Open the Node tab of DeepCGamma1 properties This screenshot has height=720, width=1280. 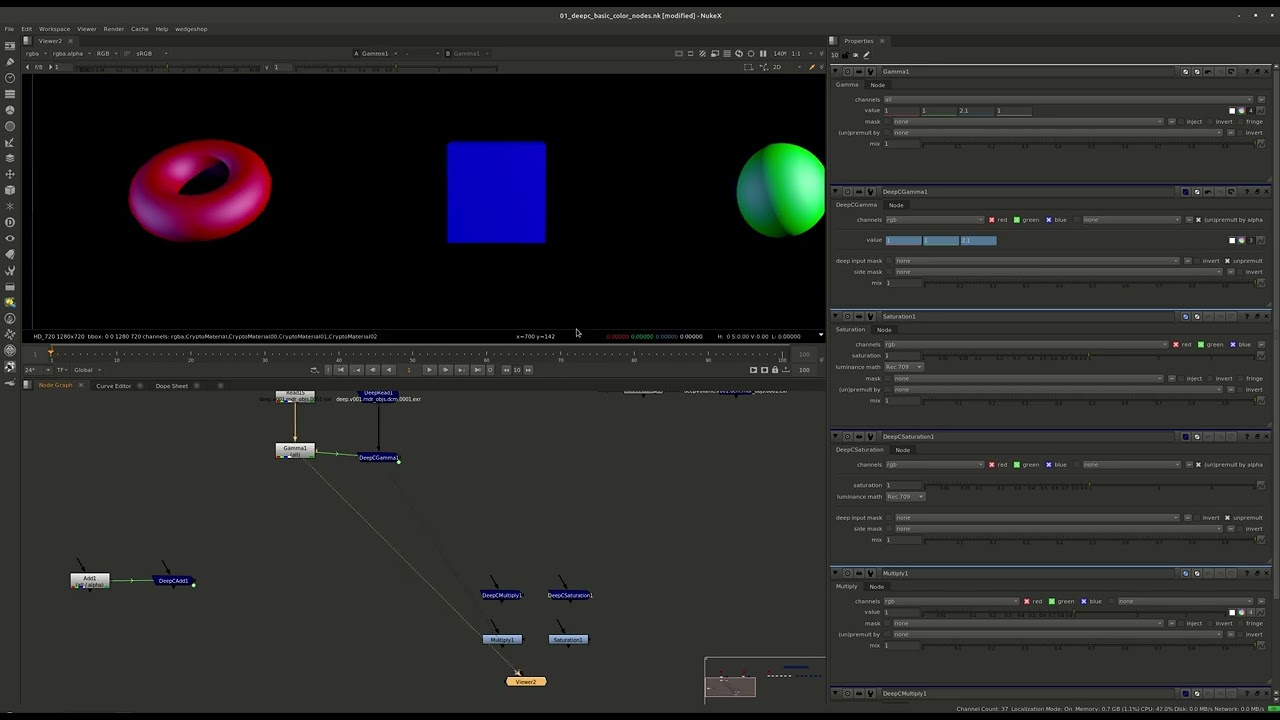(896, 205)
